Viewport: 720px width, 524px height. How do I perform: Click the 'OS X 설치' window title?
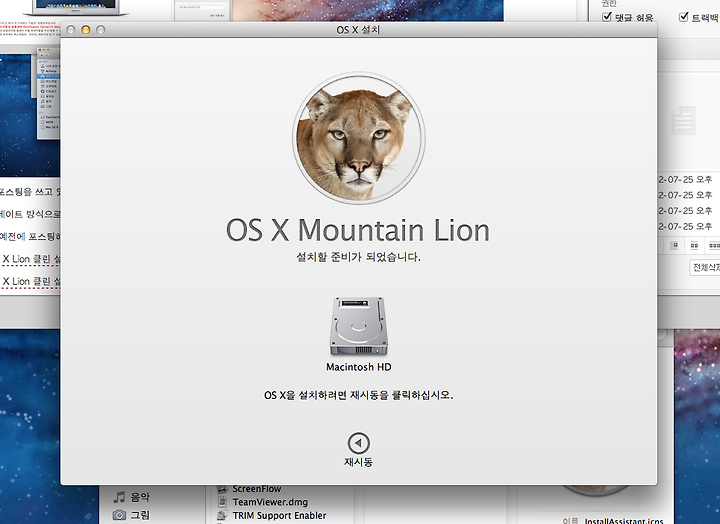coord(358,30)
